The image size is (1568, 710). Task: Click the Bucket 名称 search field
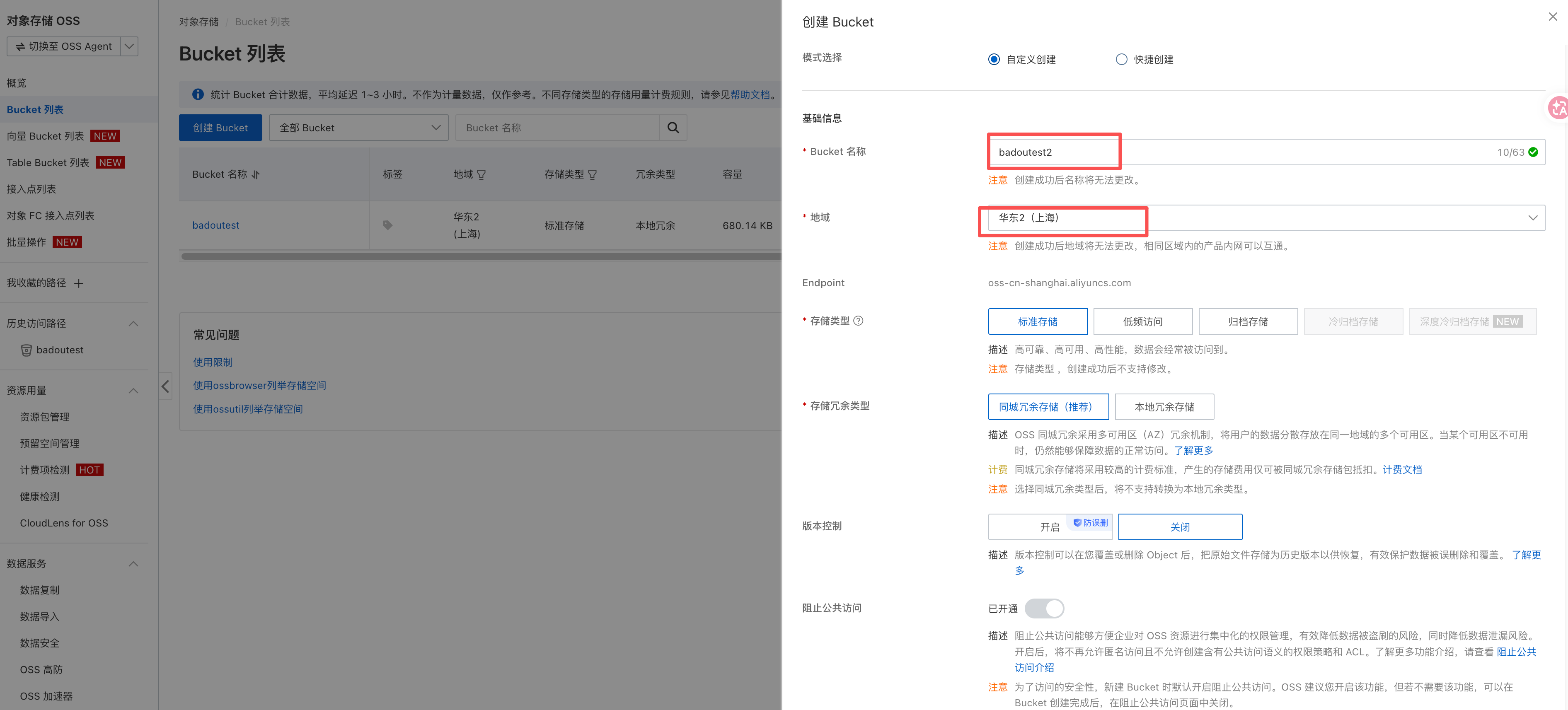coord(558,128)
